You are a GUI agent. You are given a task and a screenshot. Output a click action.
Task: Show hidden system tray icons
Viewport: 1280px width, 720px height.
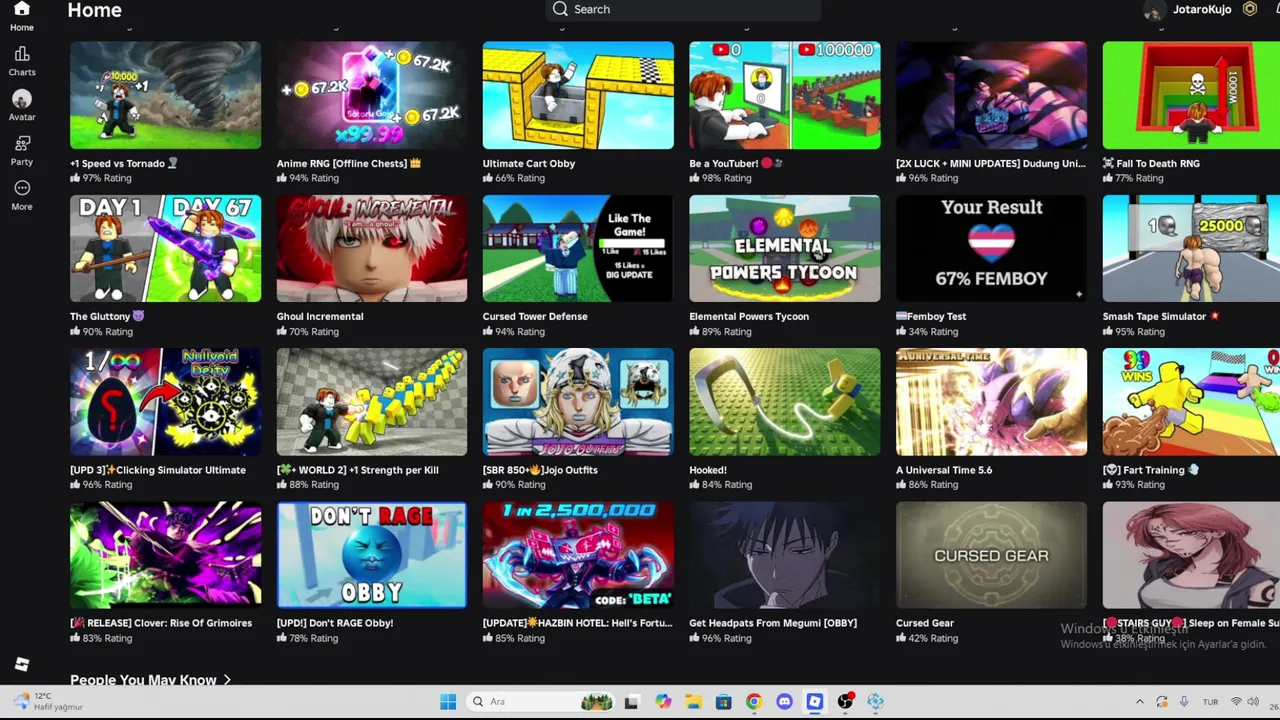(x=1139, y=702)
